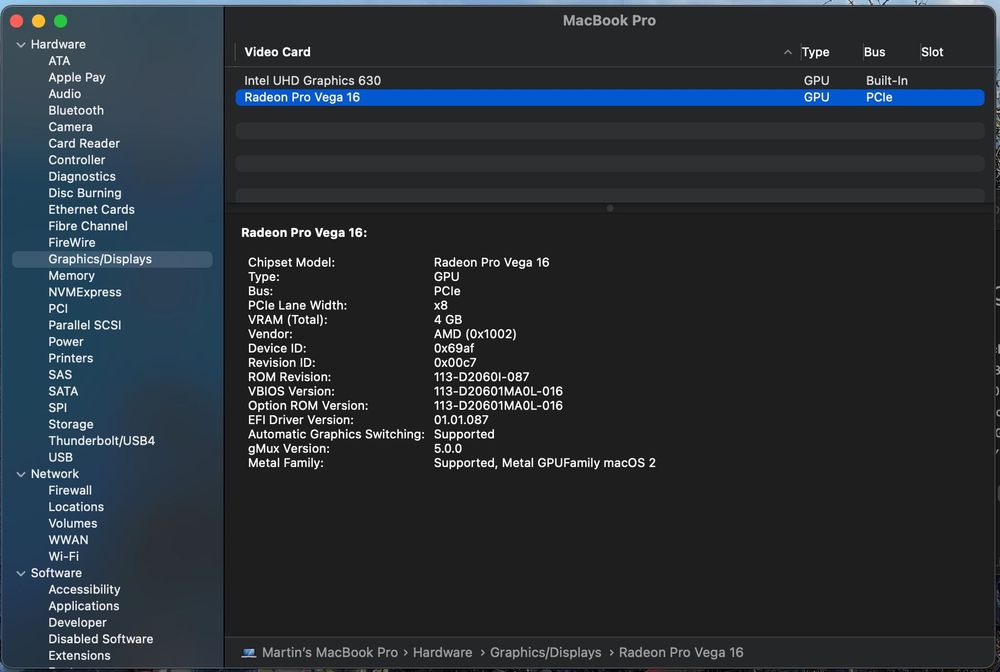The width and height of the screenshot is (1000, 672).
Task: Sort by the Video Card column header
Action: (277, 52)
